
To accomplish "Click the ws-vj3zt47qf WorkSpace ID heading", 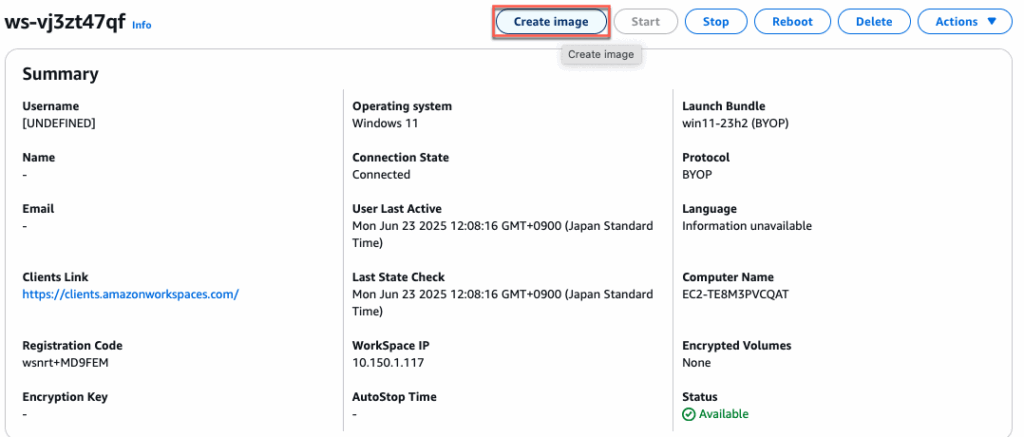I will tap(65, 22).
